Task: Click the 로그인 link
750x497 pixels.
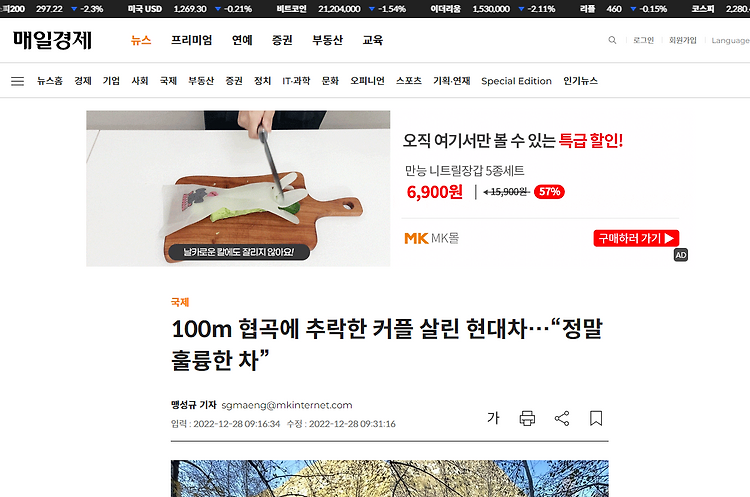Action: tap(643, 41)
